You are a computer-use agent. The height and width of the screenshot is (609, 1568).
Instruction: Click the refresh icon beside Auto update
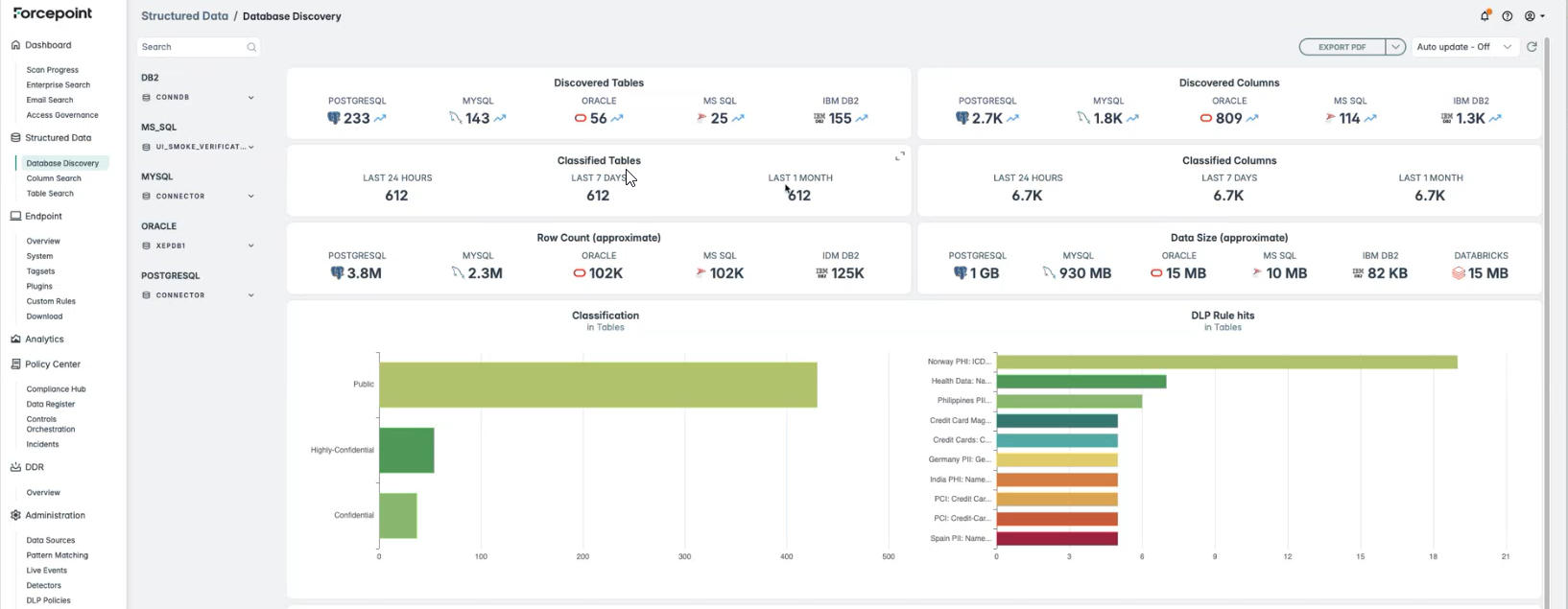(x=1532, y=47)
